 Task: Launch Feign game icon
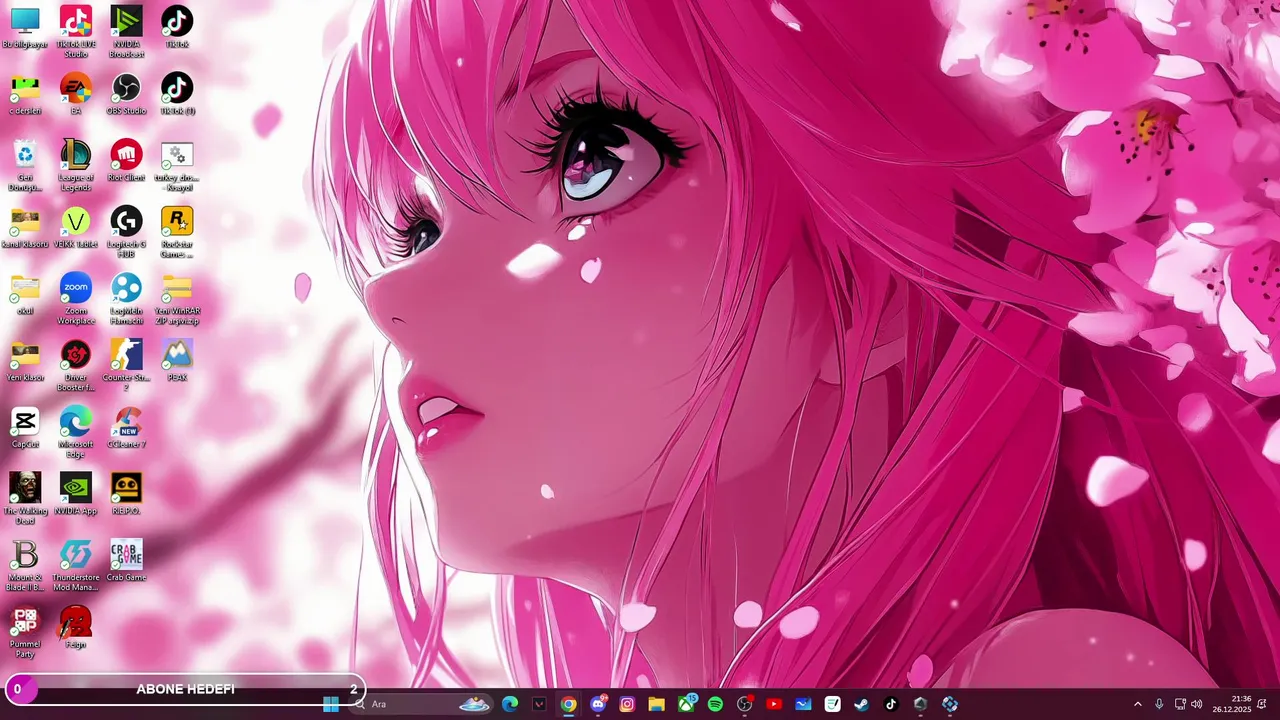click(x=76, y=628)
